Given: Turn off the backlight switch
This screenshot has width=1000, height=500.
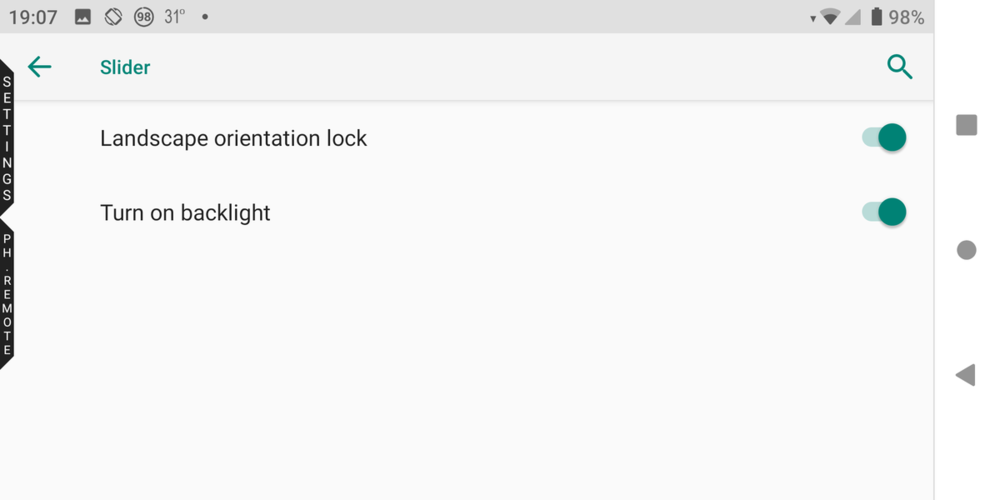Looking at the screenshot, I should point(884,212).
